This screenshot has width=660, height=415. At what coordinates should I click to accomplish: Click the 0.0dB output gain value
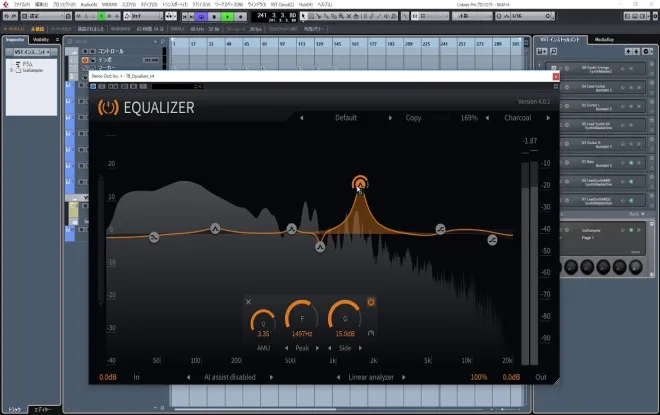click(x=511, y=377)
